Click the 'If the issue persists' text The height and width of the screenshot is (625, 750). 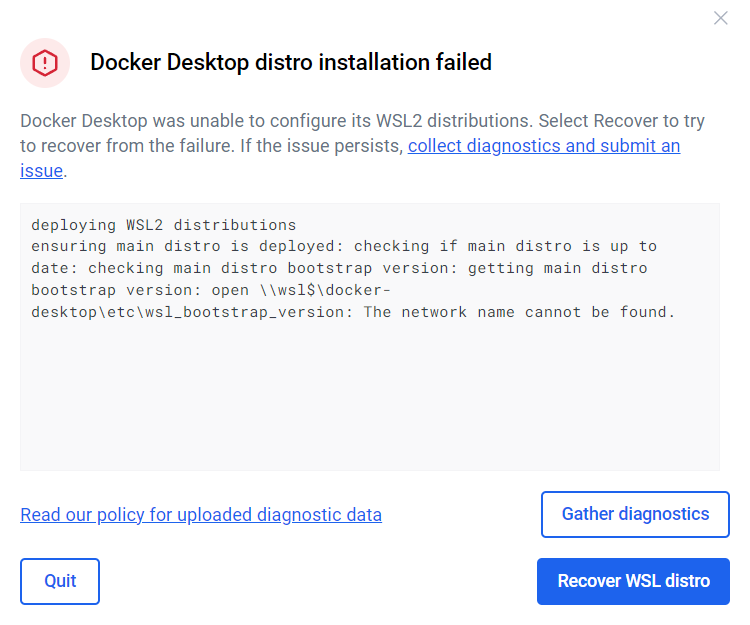tap(321, 146)
